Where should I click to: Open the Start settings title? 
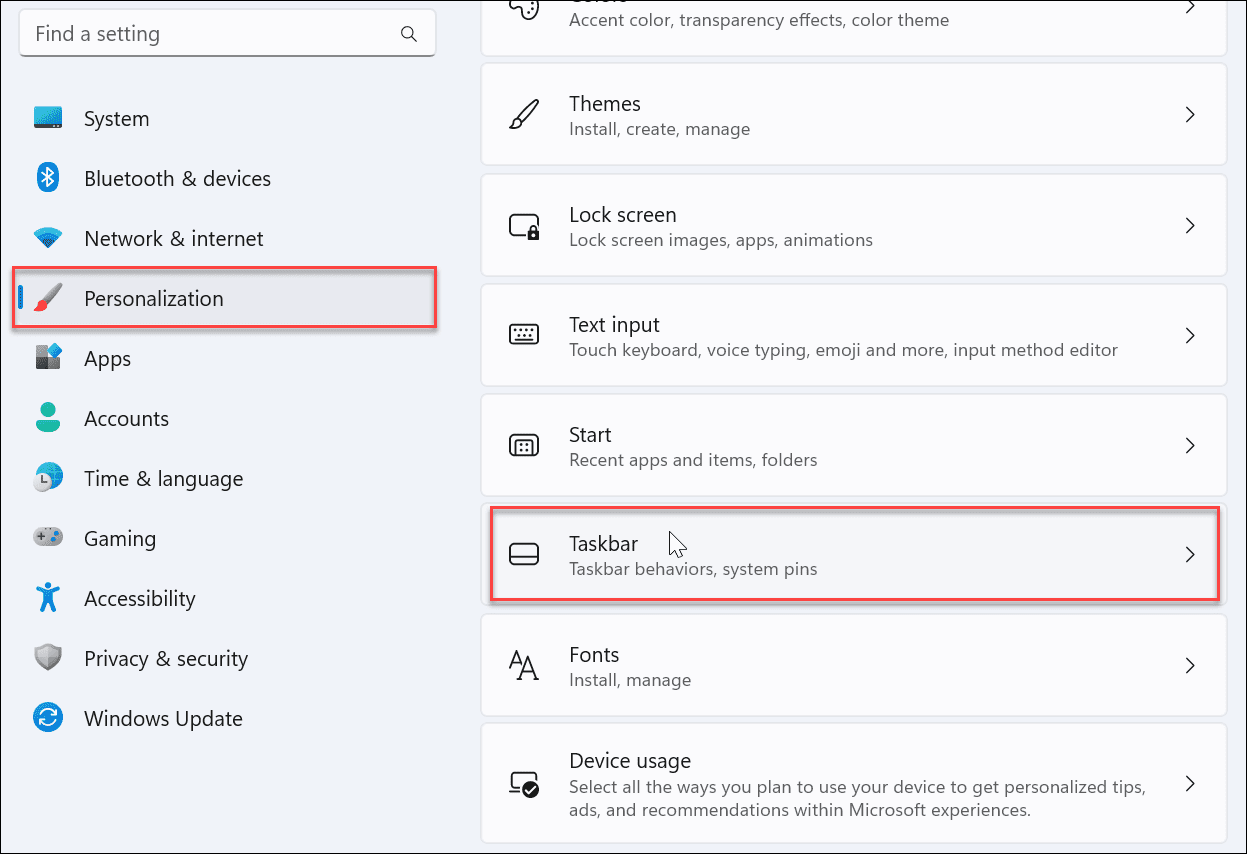(590, 435)
